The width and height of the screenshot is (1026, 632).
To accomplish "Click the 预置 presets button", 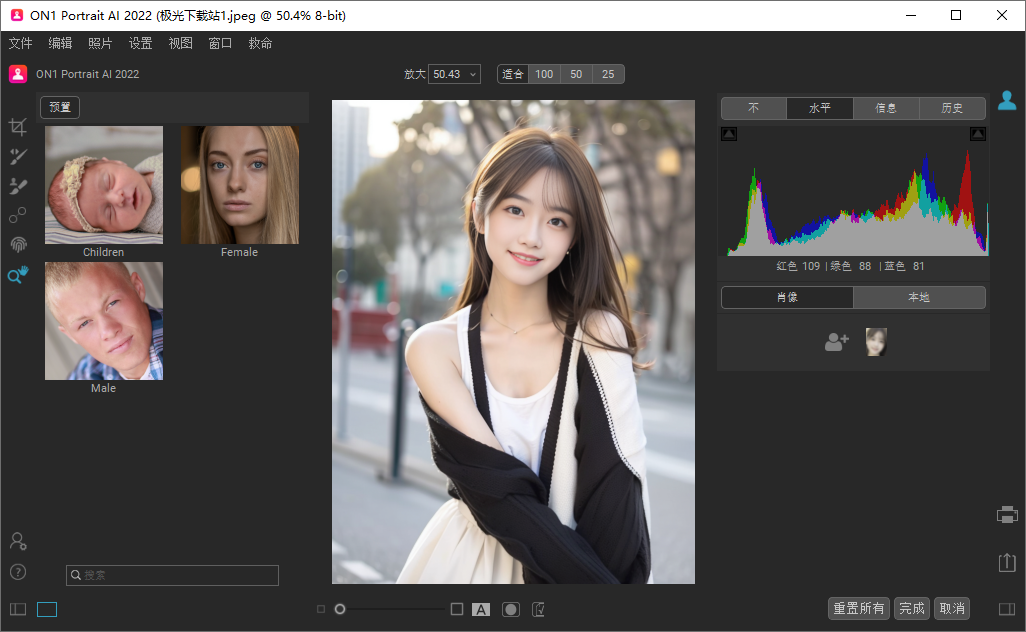I will pyautogui.click(x=60, y=107).
